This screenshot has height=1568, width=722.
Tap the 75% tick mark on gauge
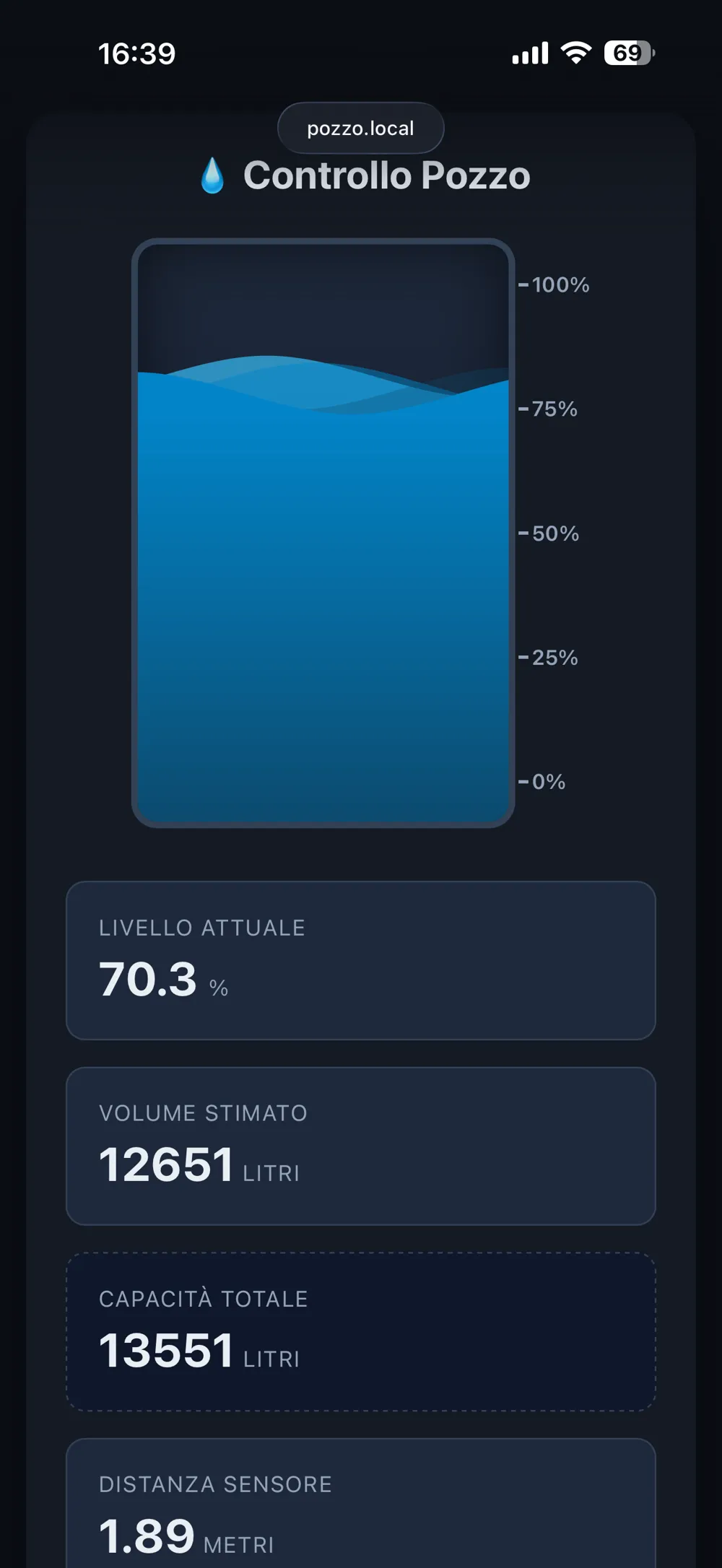[548, 409]
